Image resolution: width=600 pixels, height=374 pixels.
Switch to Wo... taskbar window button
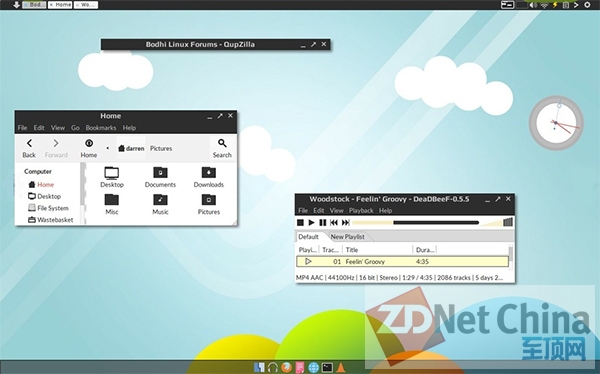[86, 5]
